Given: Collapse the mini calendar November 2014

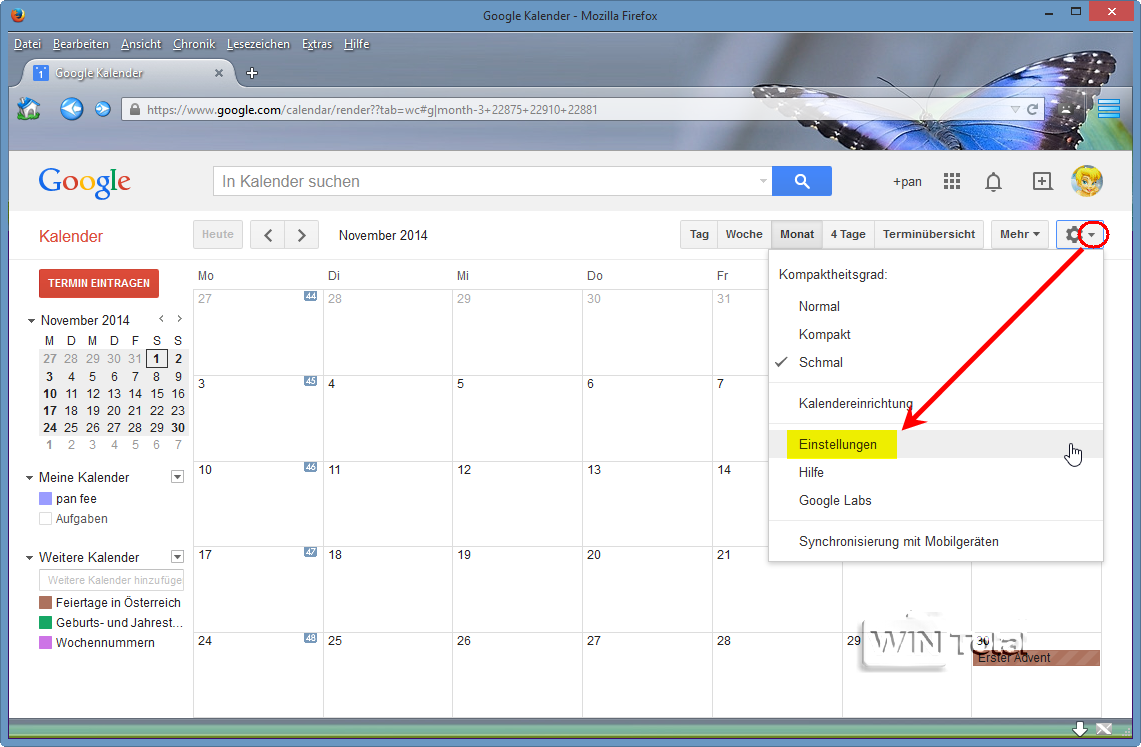Looking at the screenshot, I should point(31,321).
